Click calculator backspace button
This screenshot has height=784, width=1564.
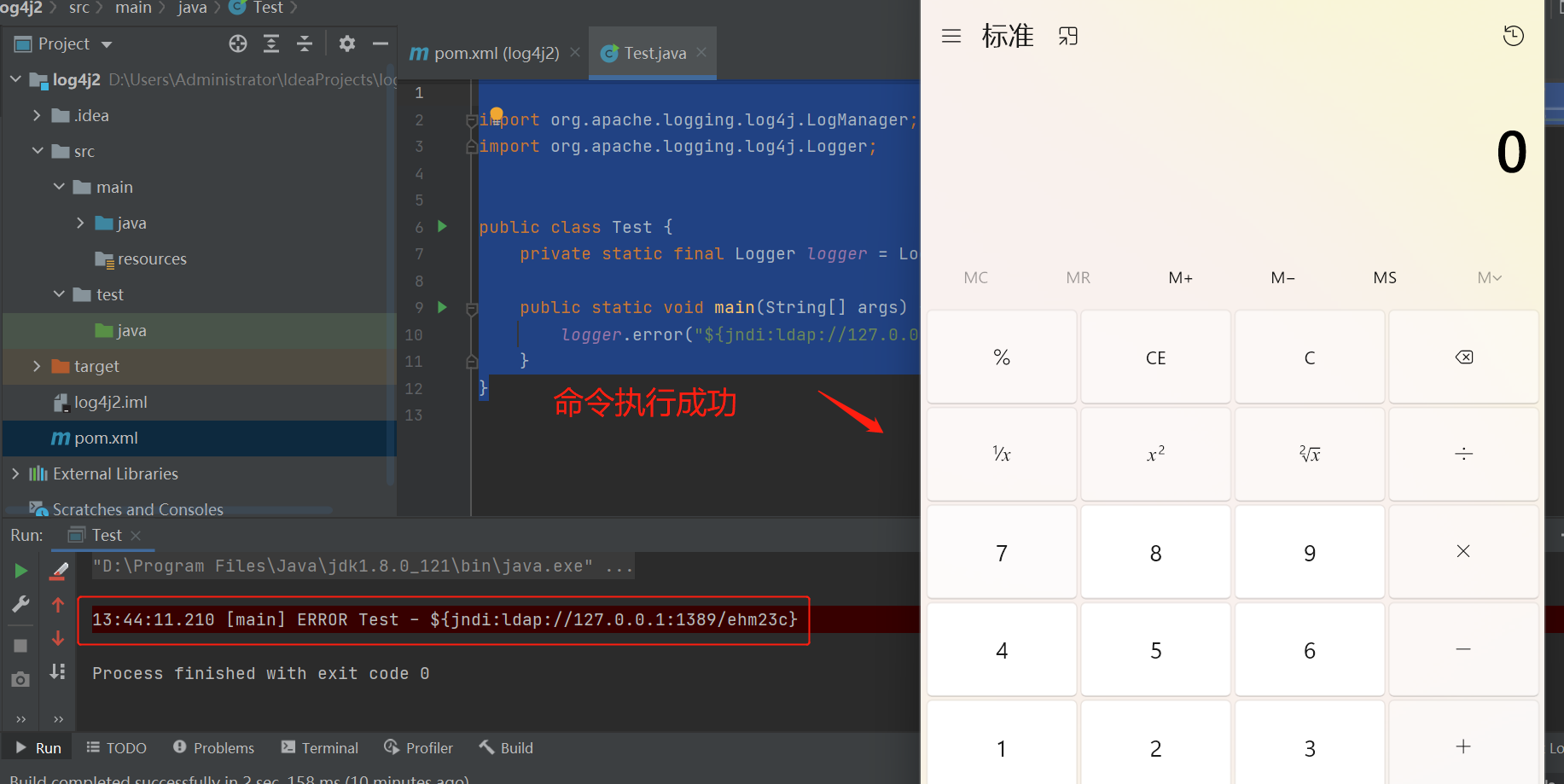(1463, 357)
